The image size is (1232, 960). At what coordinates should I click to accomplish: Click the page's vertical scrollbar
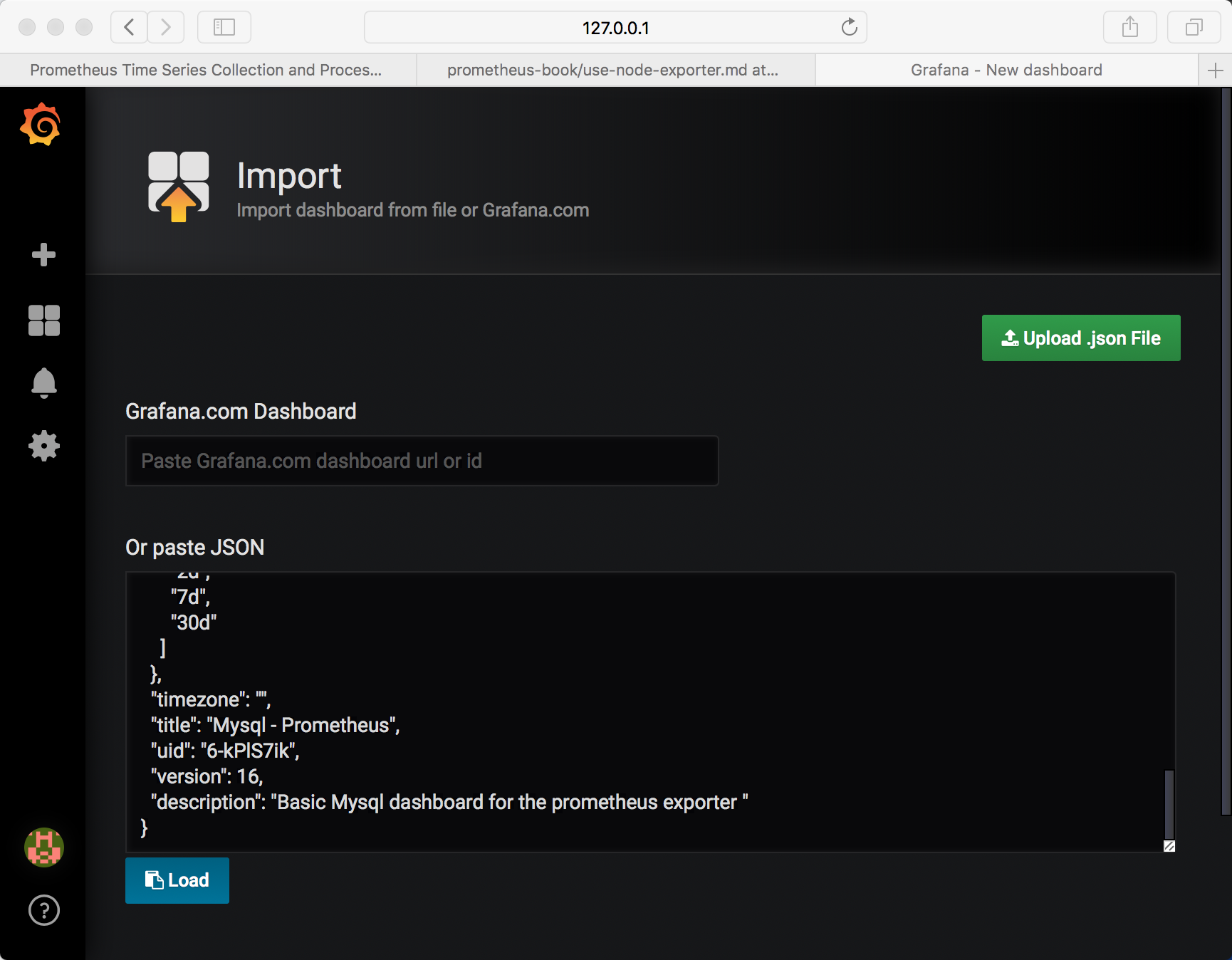pos(1226,452)
